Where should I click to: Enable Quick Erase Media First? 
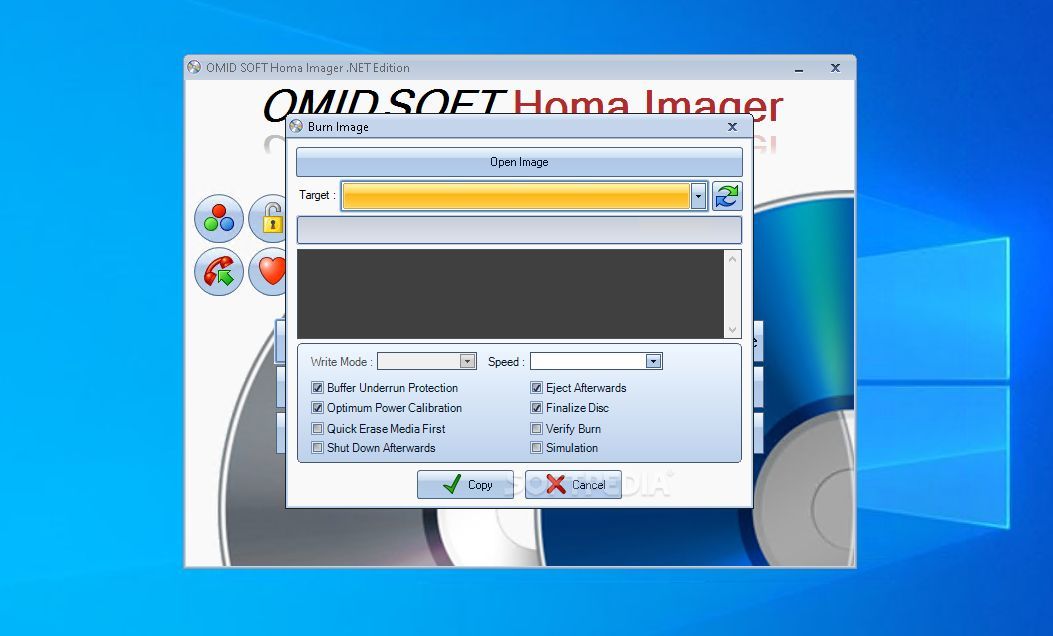tap(318, 428)
